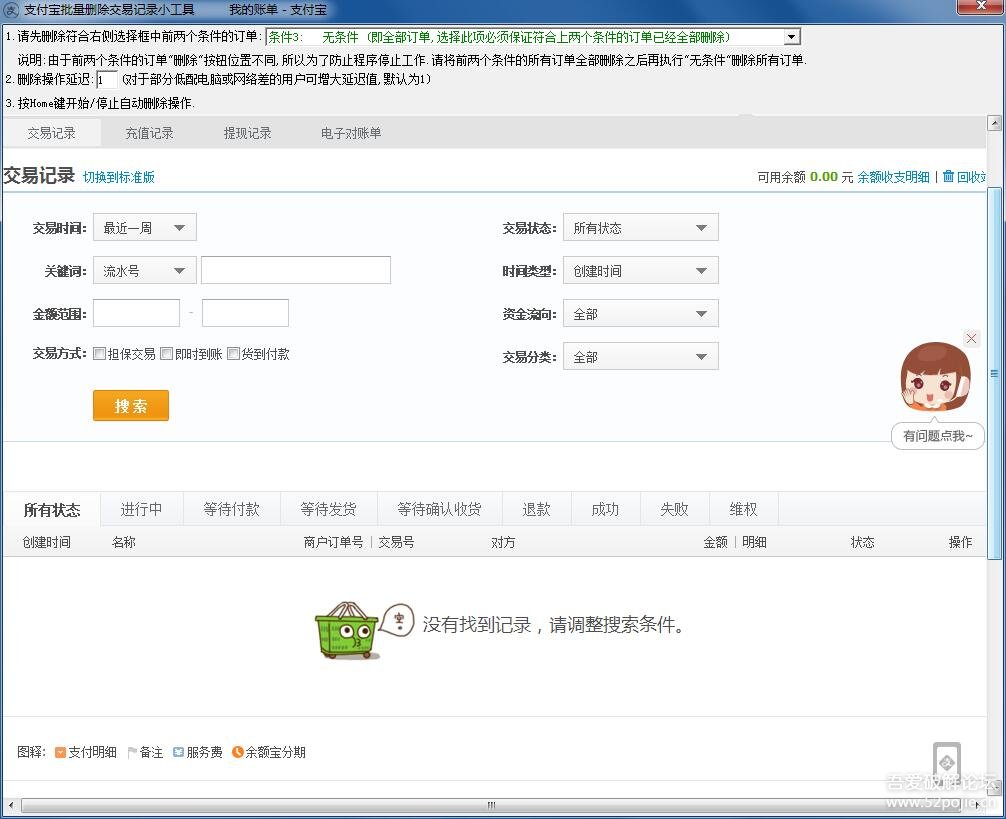Close the customer service helper popup

point(971,339)
